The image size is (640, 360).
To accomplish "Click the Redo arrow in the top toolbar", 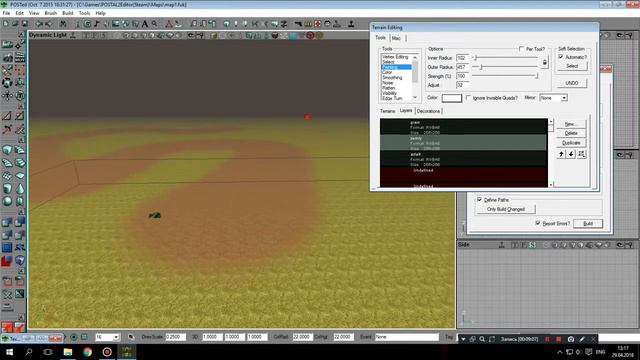I will [48, 24].
